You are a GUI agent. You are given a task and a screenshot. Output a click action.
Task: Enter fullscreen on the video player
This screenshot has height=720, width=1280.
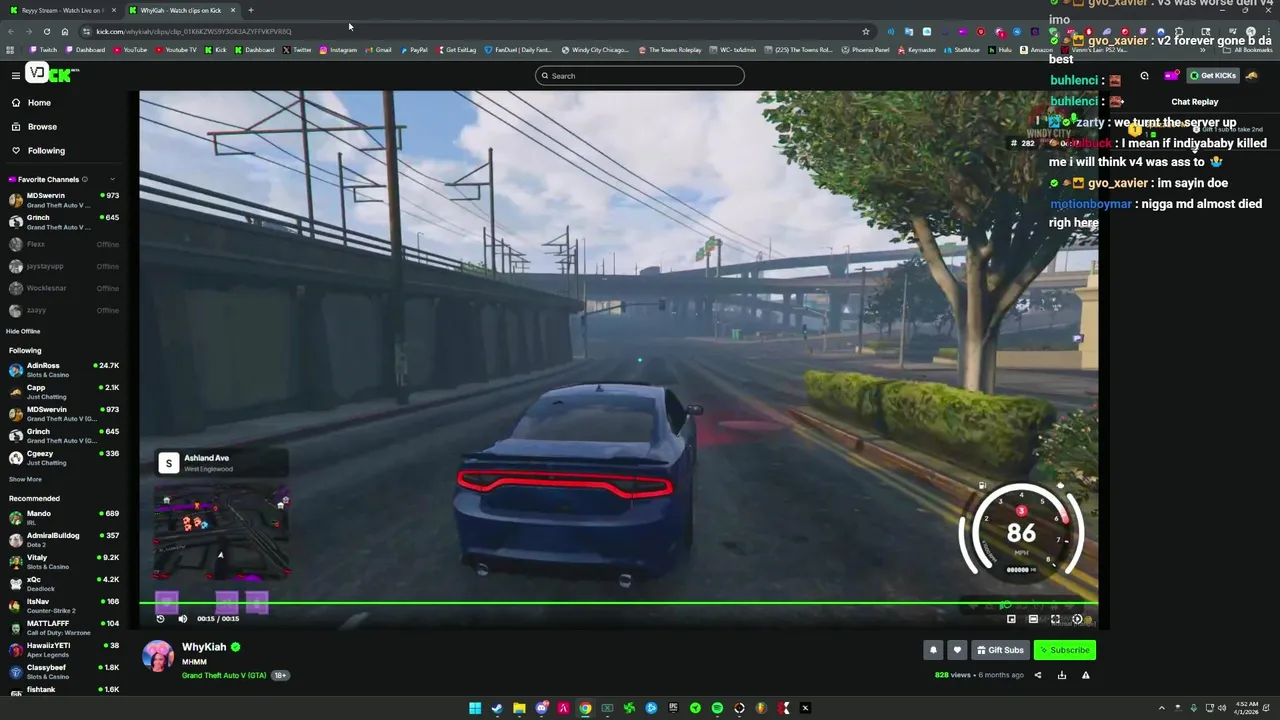pos(1055,619)
